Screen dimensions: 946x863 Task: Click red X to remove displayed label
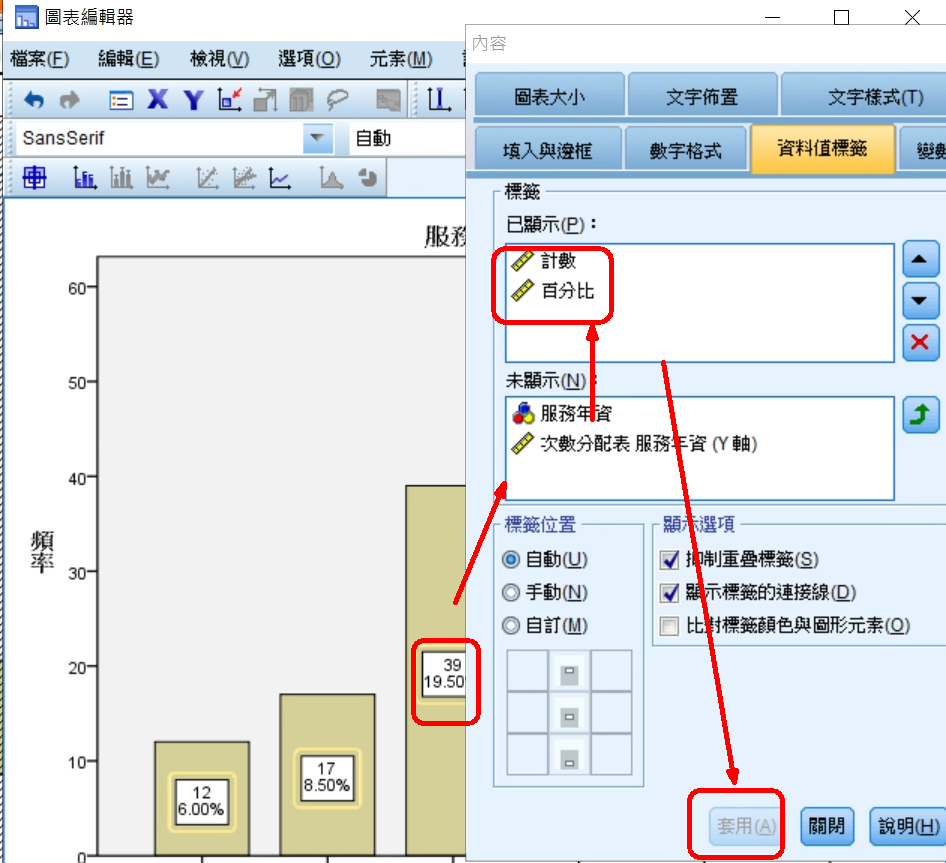pyautogui.click(x=920, y=342)
